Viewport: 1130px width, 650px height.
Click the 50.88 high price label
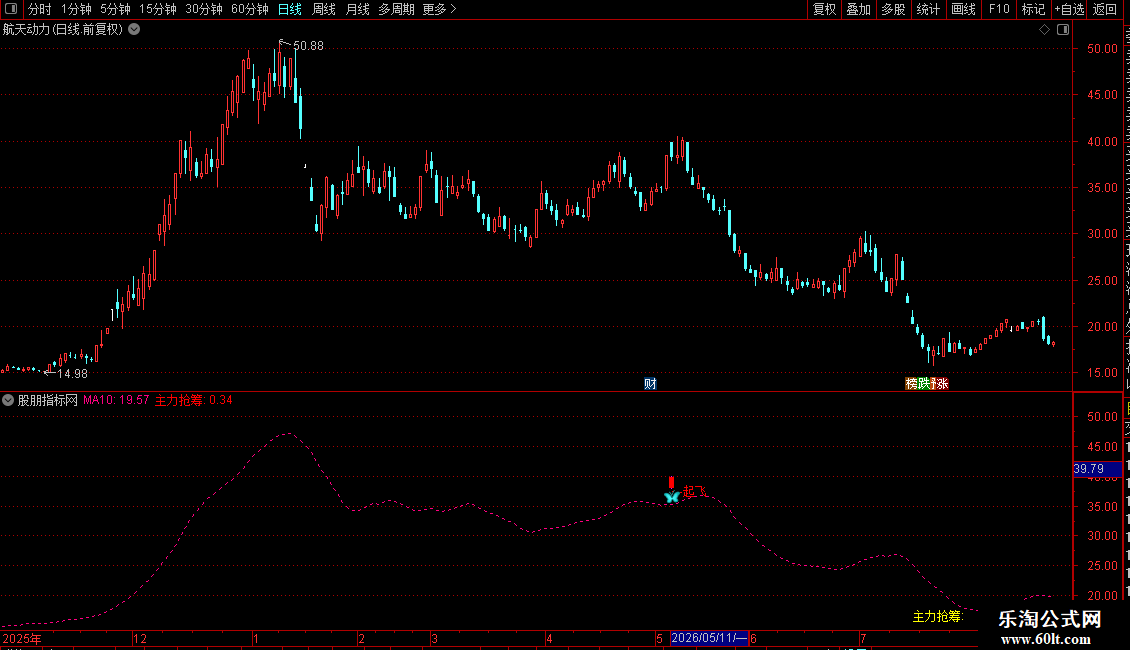tap(308, 45)
